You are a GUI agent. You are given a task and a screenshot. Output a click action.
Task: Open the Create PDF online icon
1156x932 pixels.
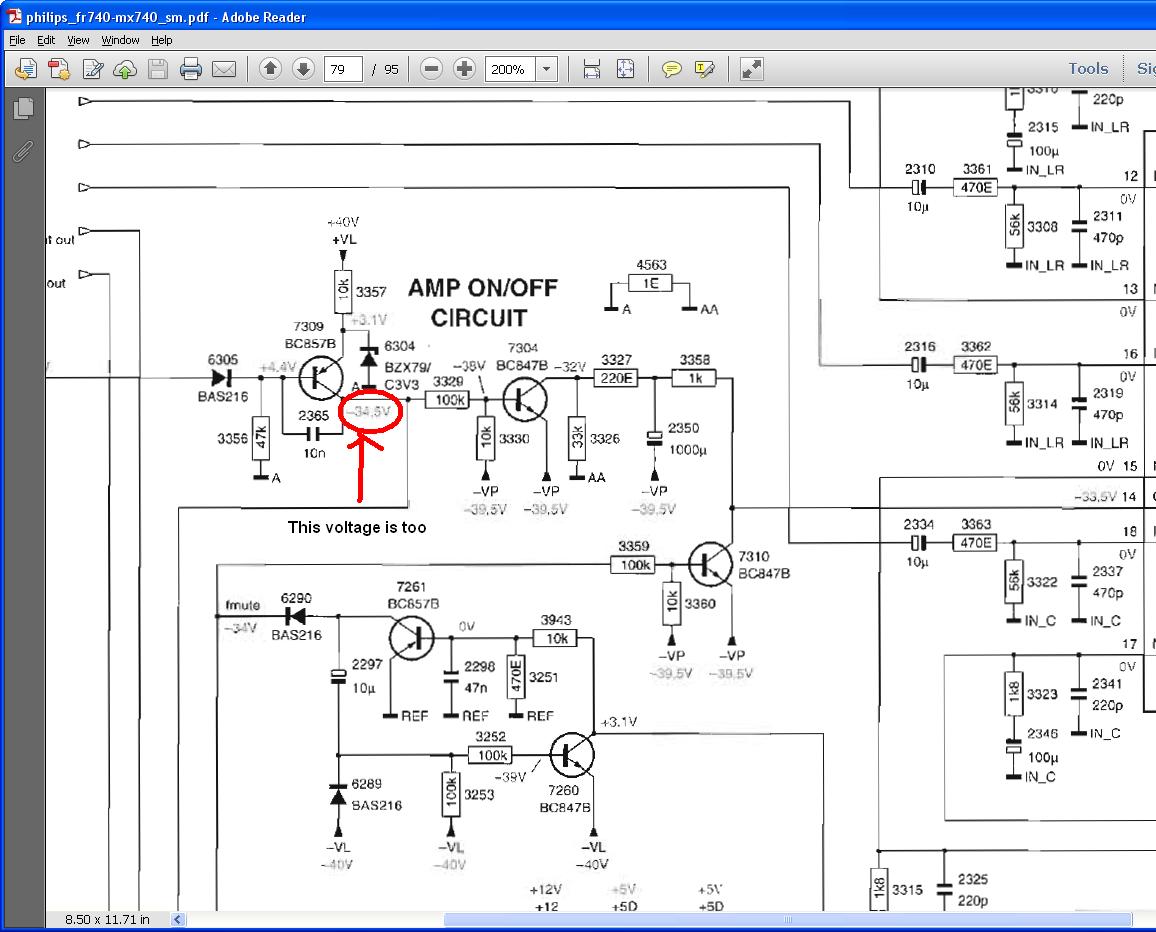[59, 69]
